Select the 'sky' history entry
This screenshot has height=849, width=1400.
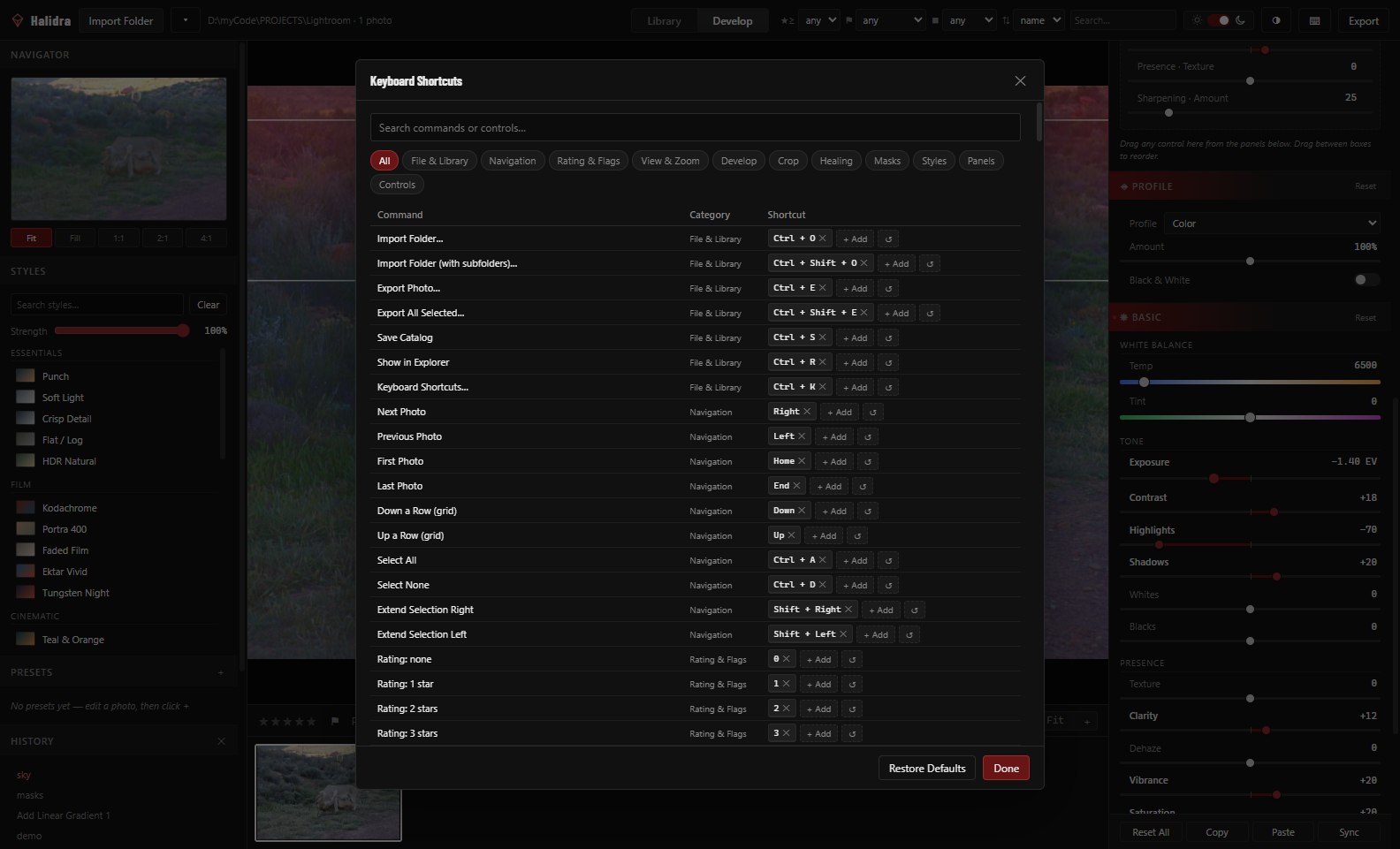click(x=24, y=775)
